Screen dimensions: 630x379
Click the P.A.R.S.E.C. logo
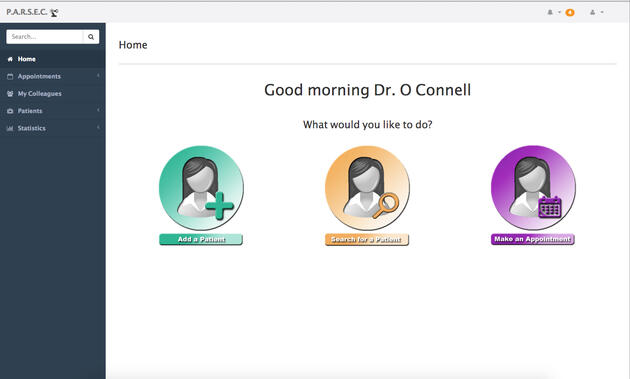pos(32,12)
